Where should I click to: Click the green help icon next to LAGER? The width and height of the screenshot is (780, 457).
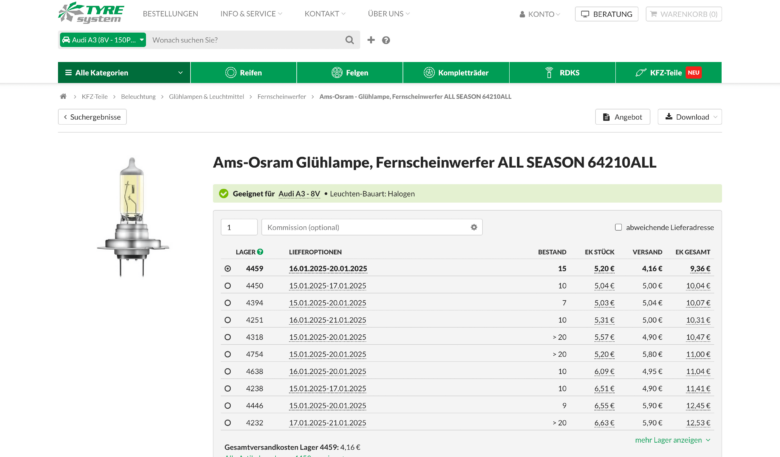tap(260, 252)
